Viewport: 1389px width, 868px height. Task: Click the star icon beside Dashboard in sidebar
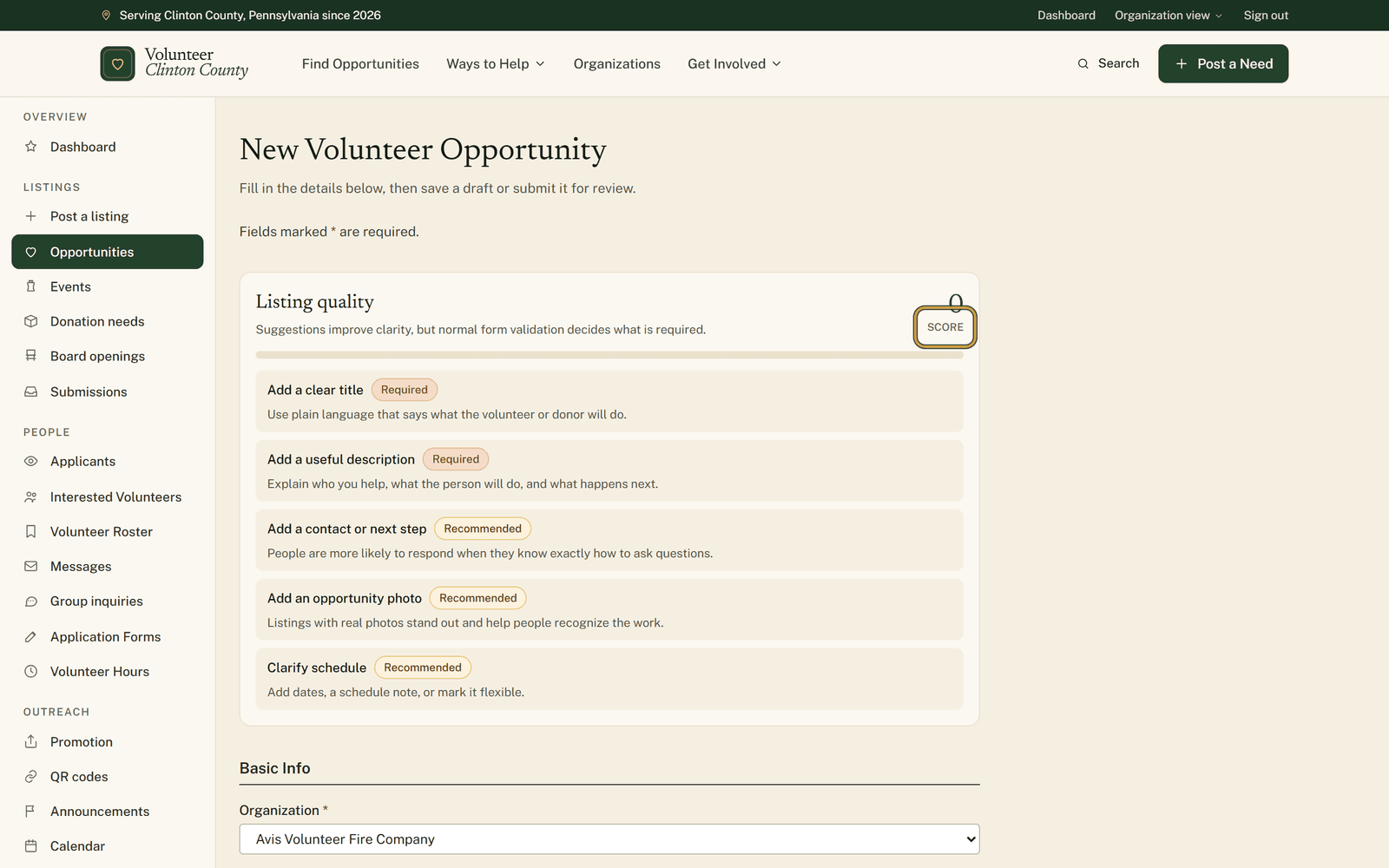(x=31, y=147)
